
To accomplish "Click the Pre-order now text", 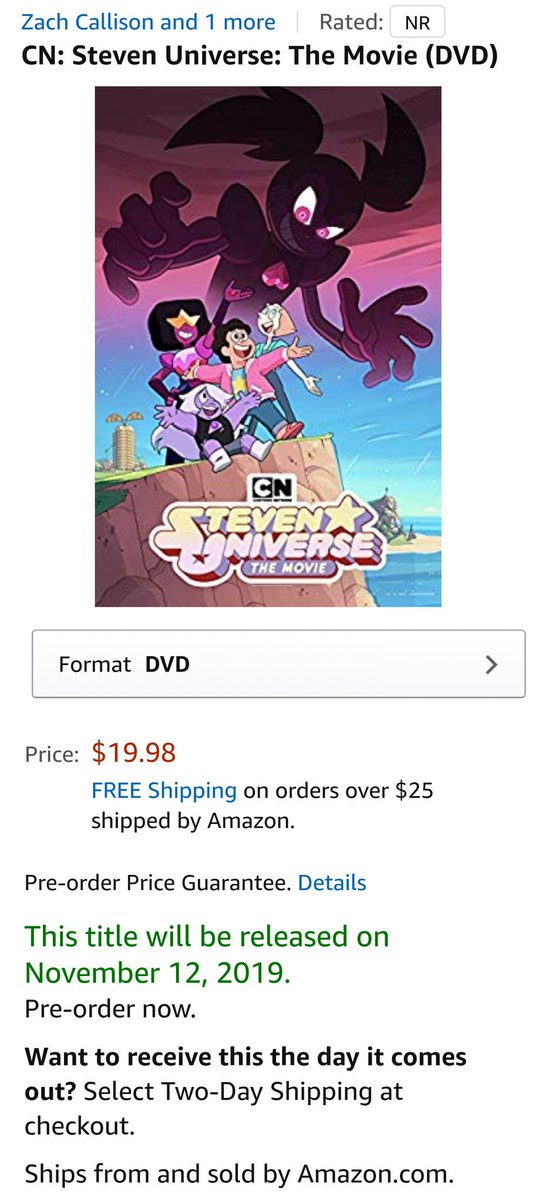I will pyautogui.click(x=110, y=1009).
